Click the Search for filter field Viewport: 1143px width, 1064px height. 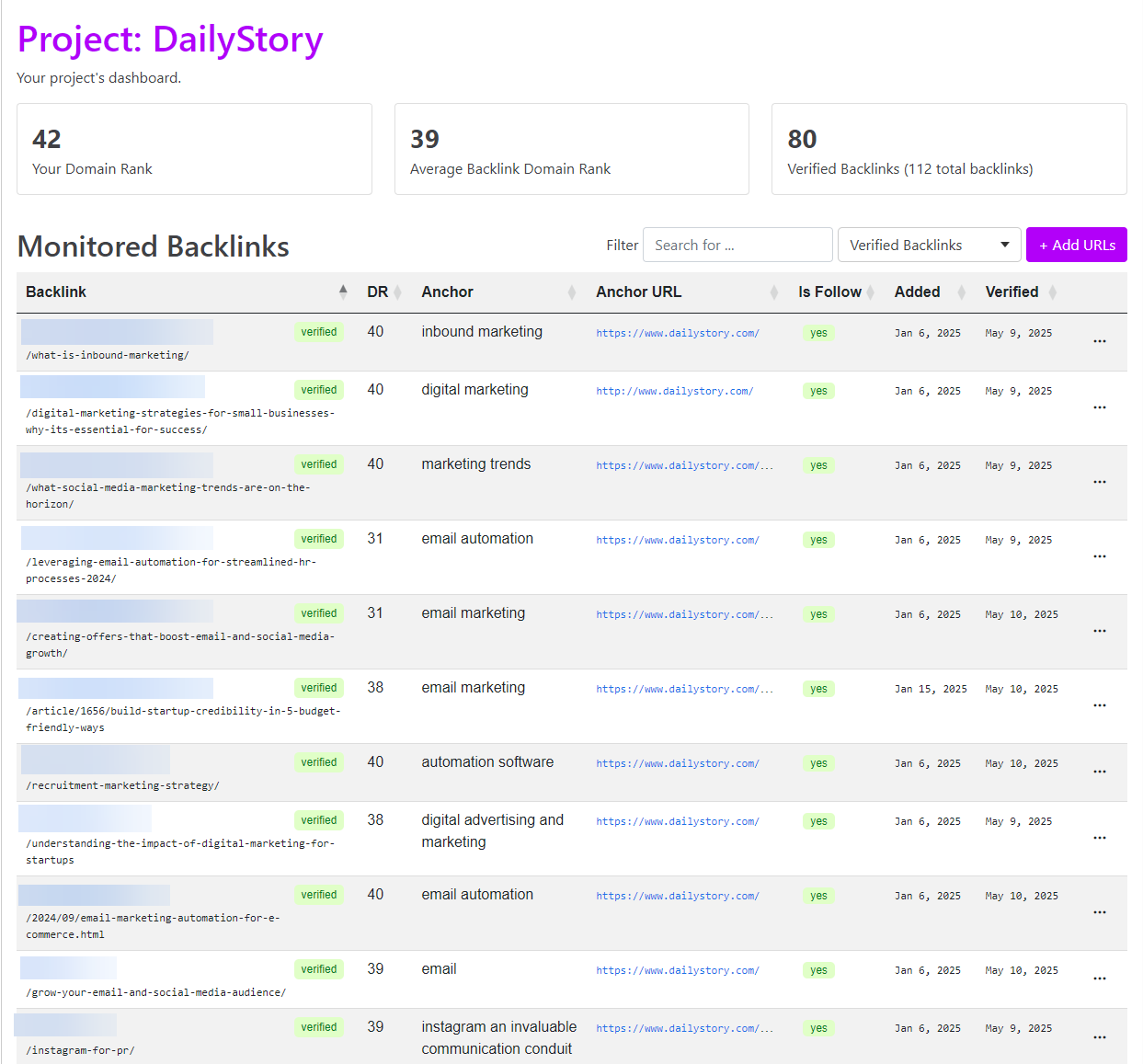coord(737,245)
